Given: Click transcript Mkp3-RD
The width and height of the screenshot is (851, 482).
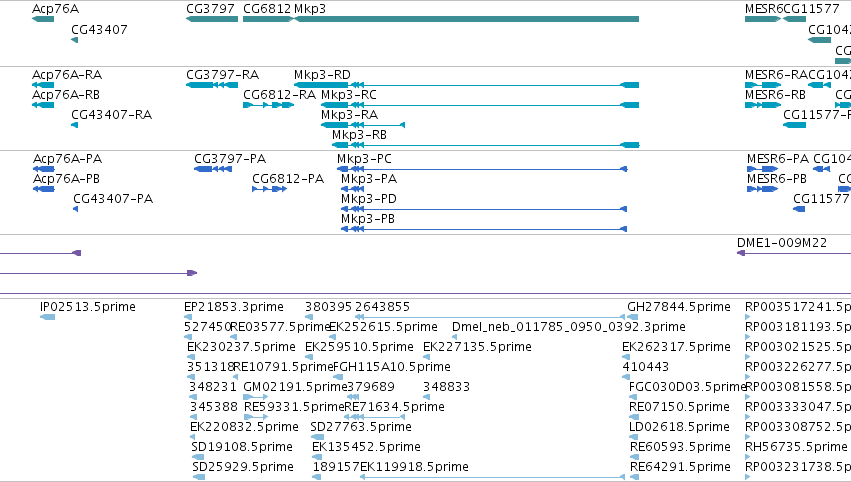Looking at the screenshot, I should tap(466, 85).
